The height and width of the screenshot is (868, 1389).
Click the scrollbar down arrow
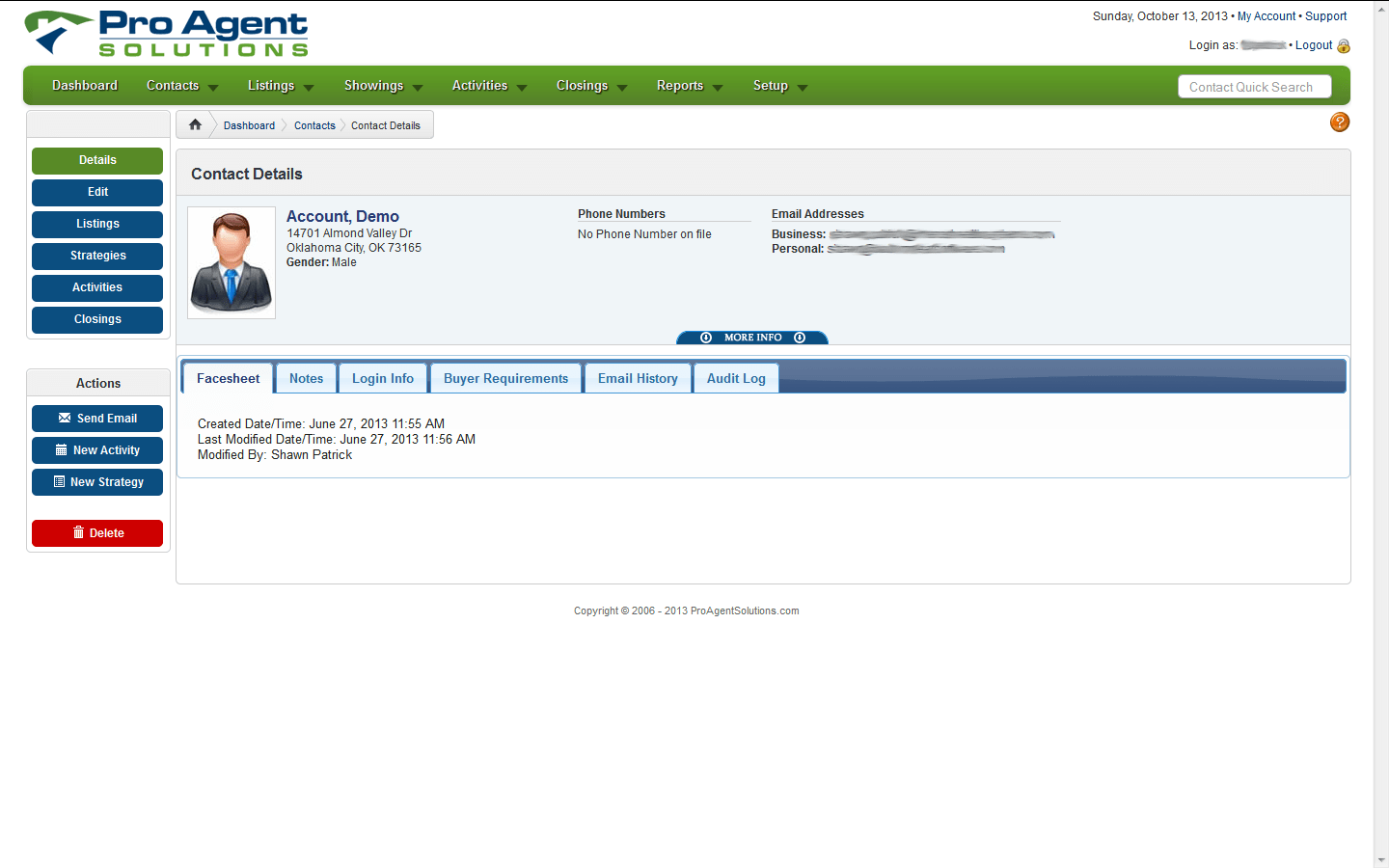click(x=1381, y=860)
